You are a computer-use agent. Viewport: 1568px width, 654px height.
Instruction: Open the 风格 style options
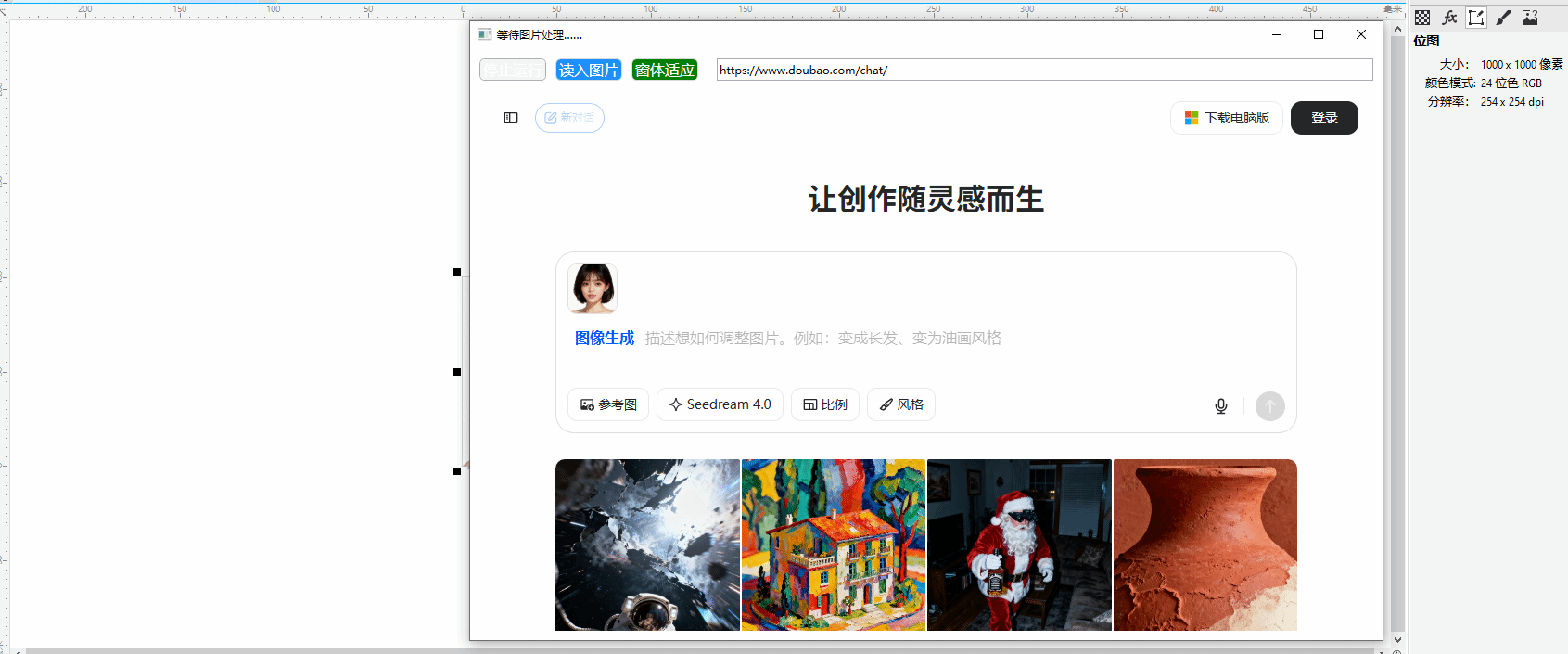tap(900, 404)
